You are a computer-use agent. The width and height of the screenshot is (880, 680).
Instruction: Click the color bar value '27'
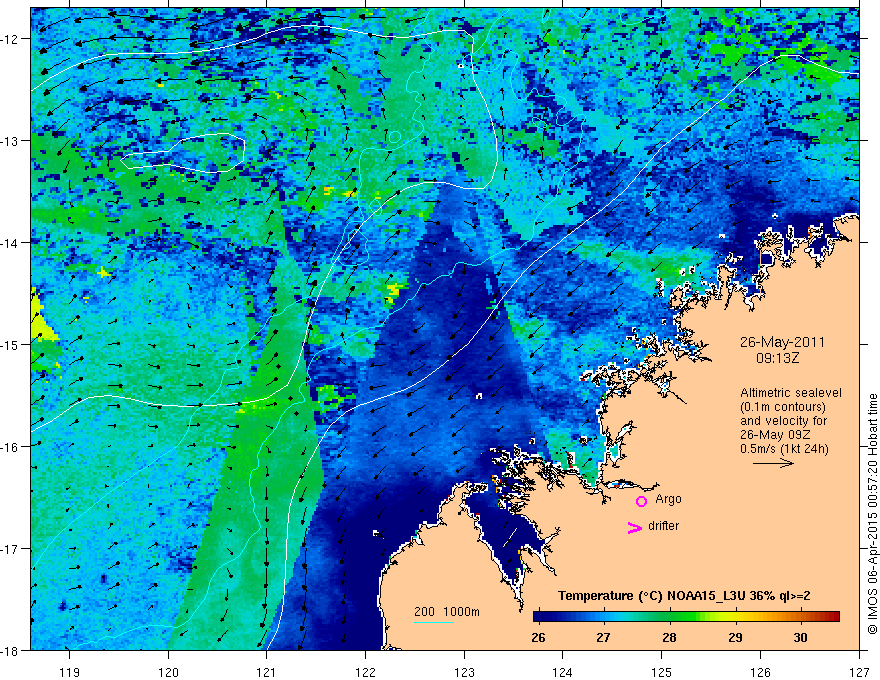coord(603,637)
